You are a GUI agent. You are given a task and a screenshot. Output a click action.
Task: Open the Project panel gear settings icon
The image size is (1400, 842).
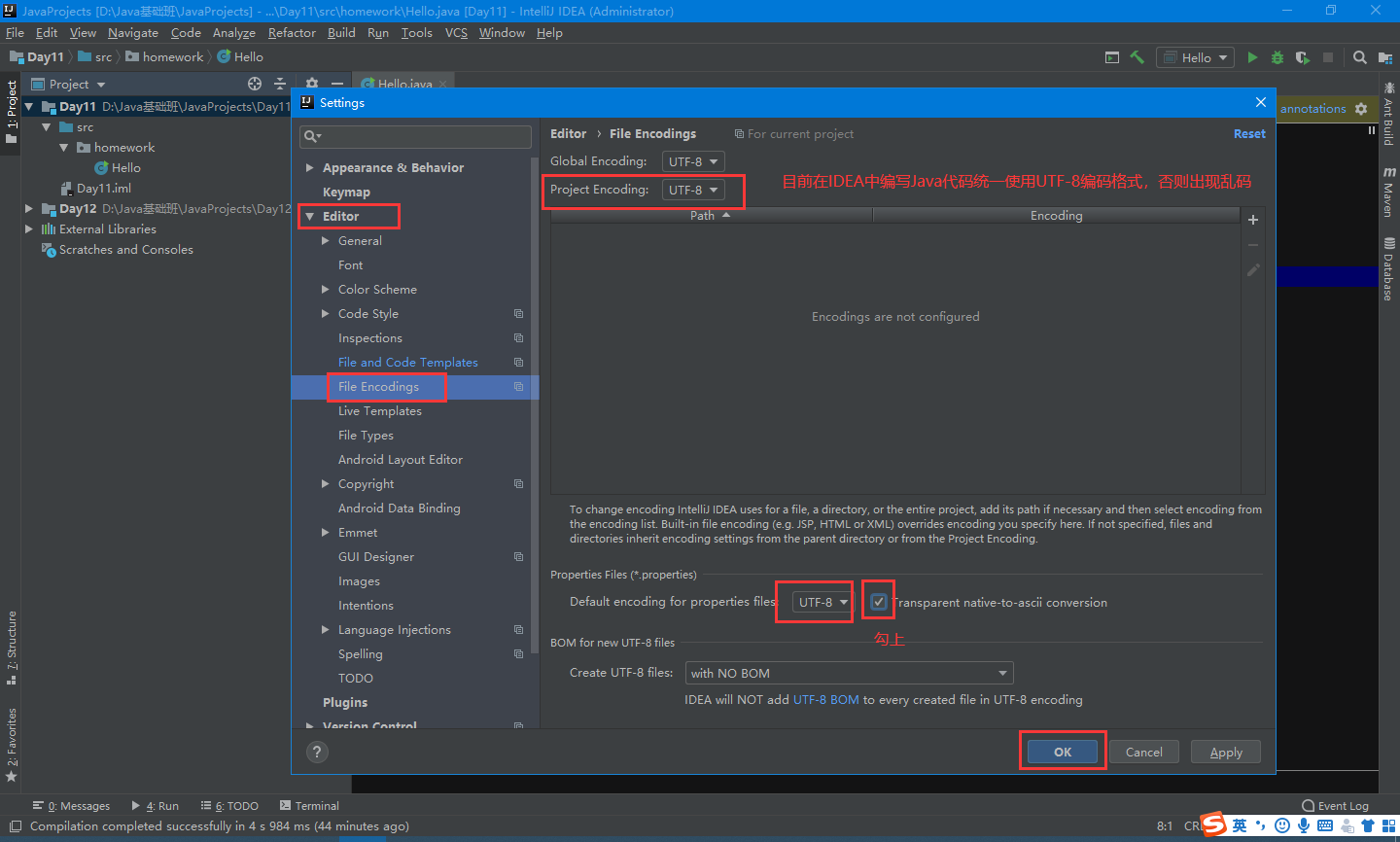tap(312, 84)
